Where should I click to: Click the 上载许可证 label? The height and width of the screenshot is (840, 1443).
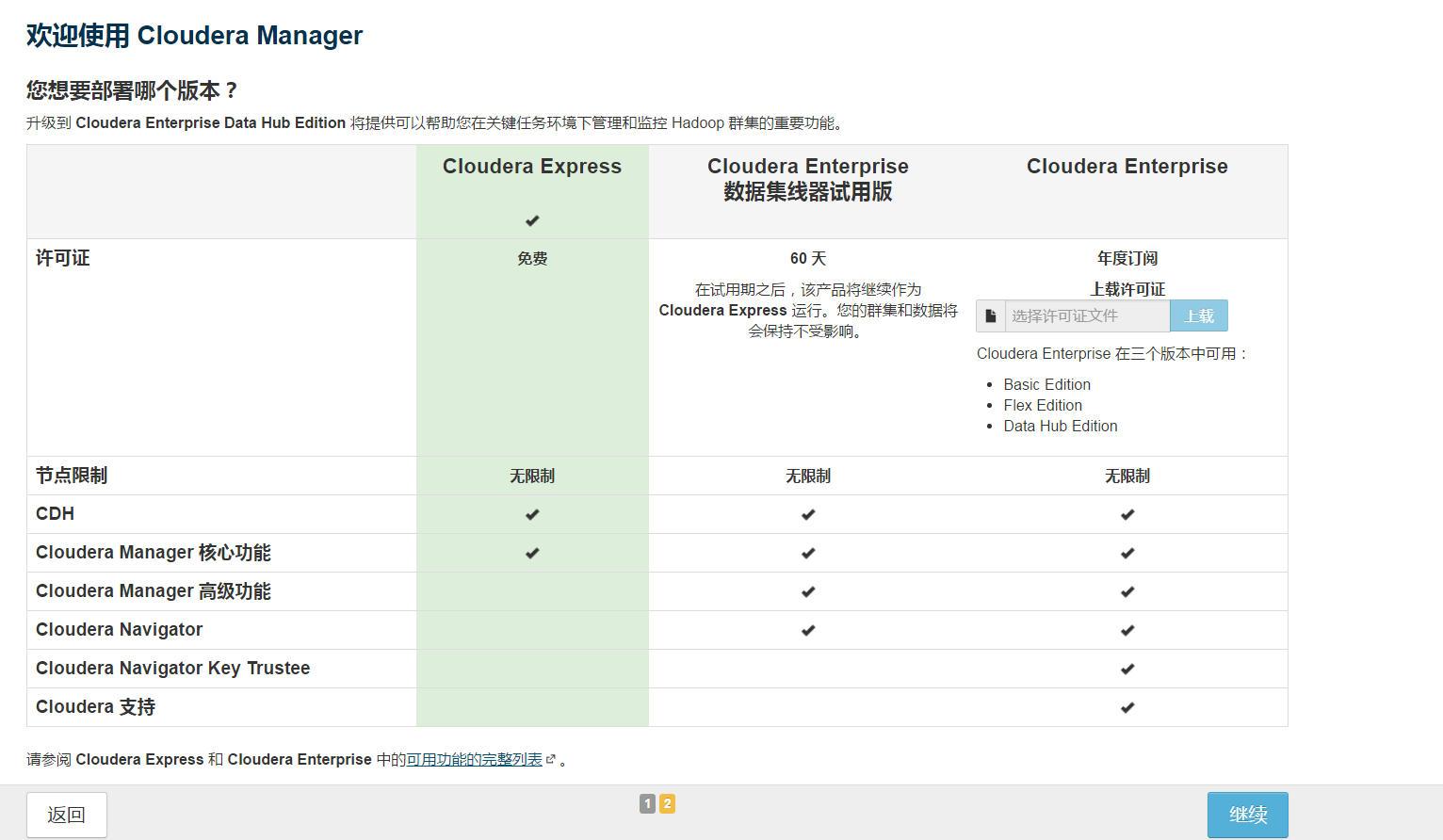click(x=1127, y=289)
